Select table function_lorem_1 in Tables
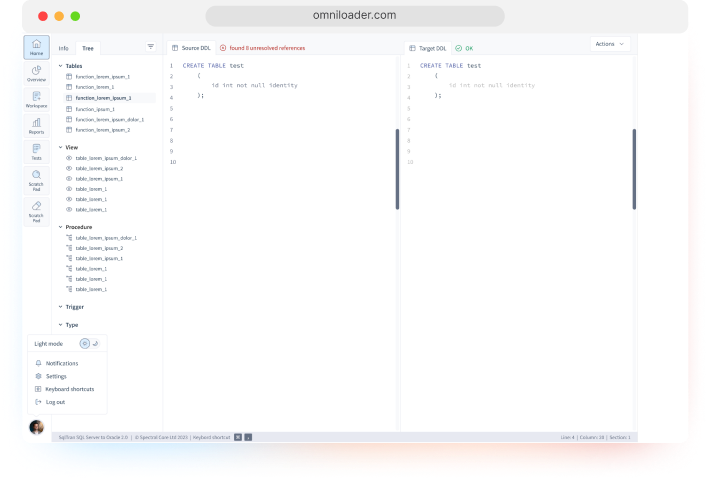 95,87
